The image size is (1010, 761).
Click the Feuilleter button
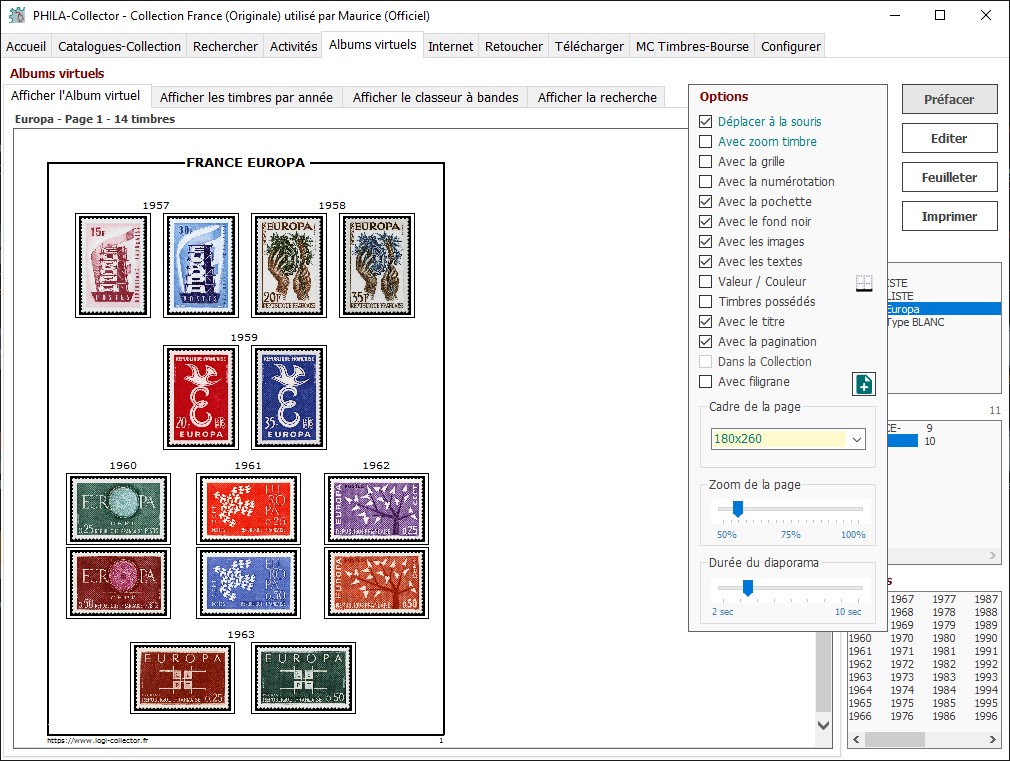949,177
